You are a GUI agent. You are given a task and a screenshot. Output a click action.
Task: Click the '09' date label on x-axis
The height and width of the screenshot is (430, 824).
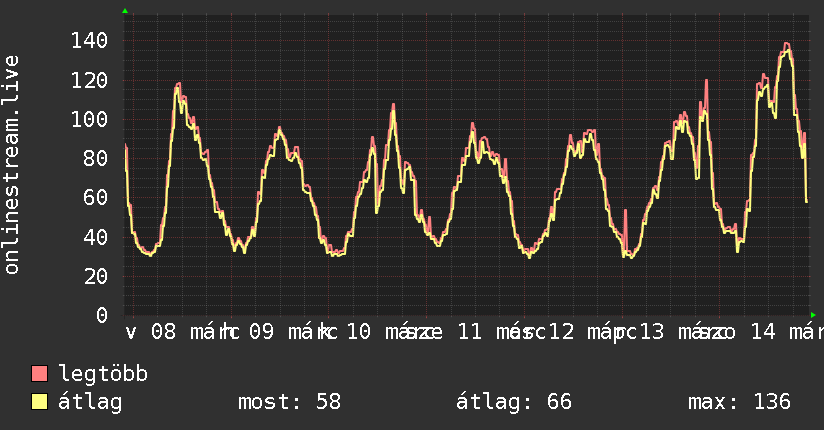point(261,332)
